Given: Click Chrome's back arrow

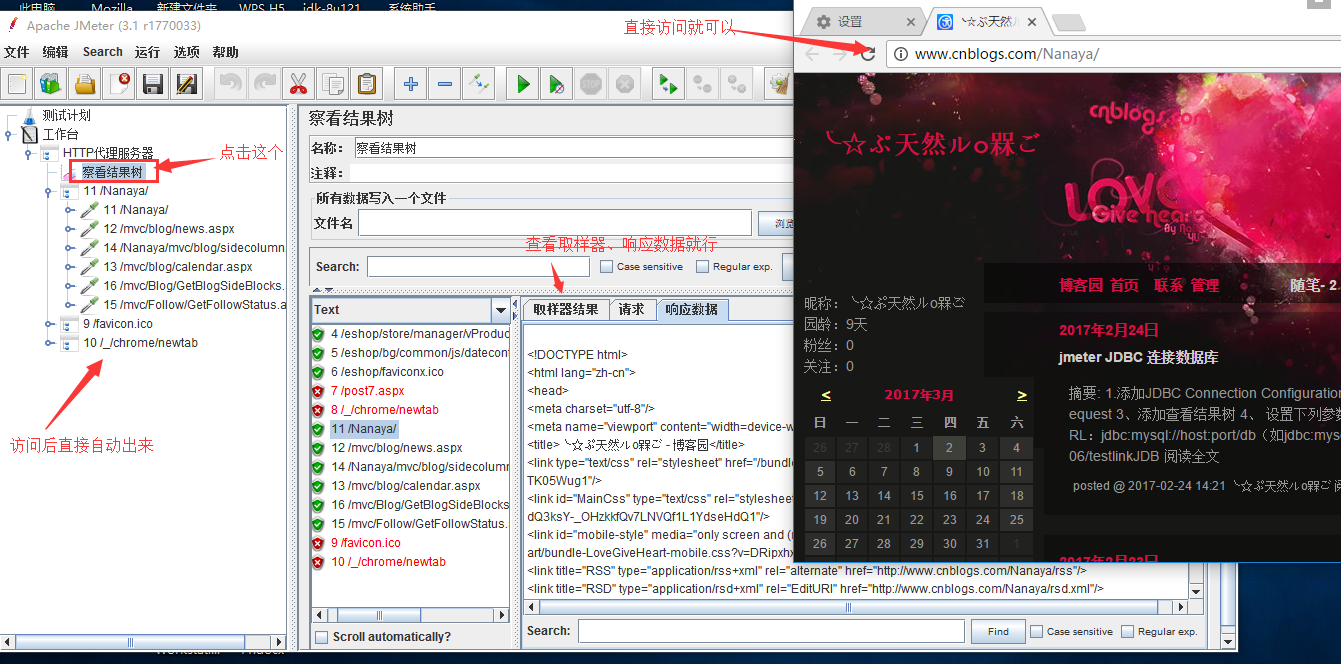Looking at the screenshot, I should (812, 53).
